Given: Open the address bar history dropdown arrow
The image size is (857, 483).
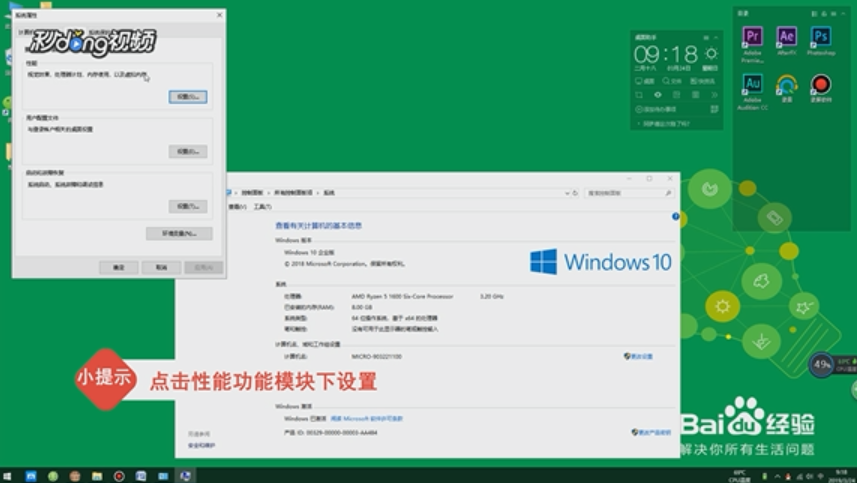Looking at the screenshot, I should (567, 193).
